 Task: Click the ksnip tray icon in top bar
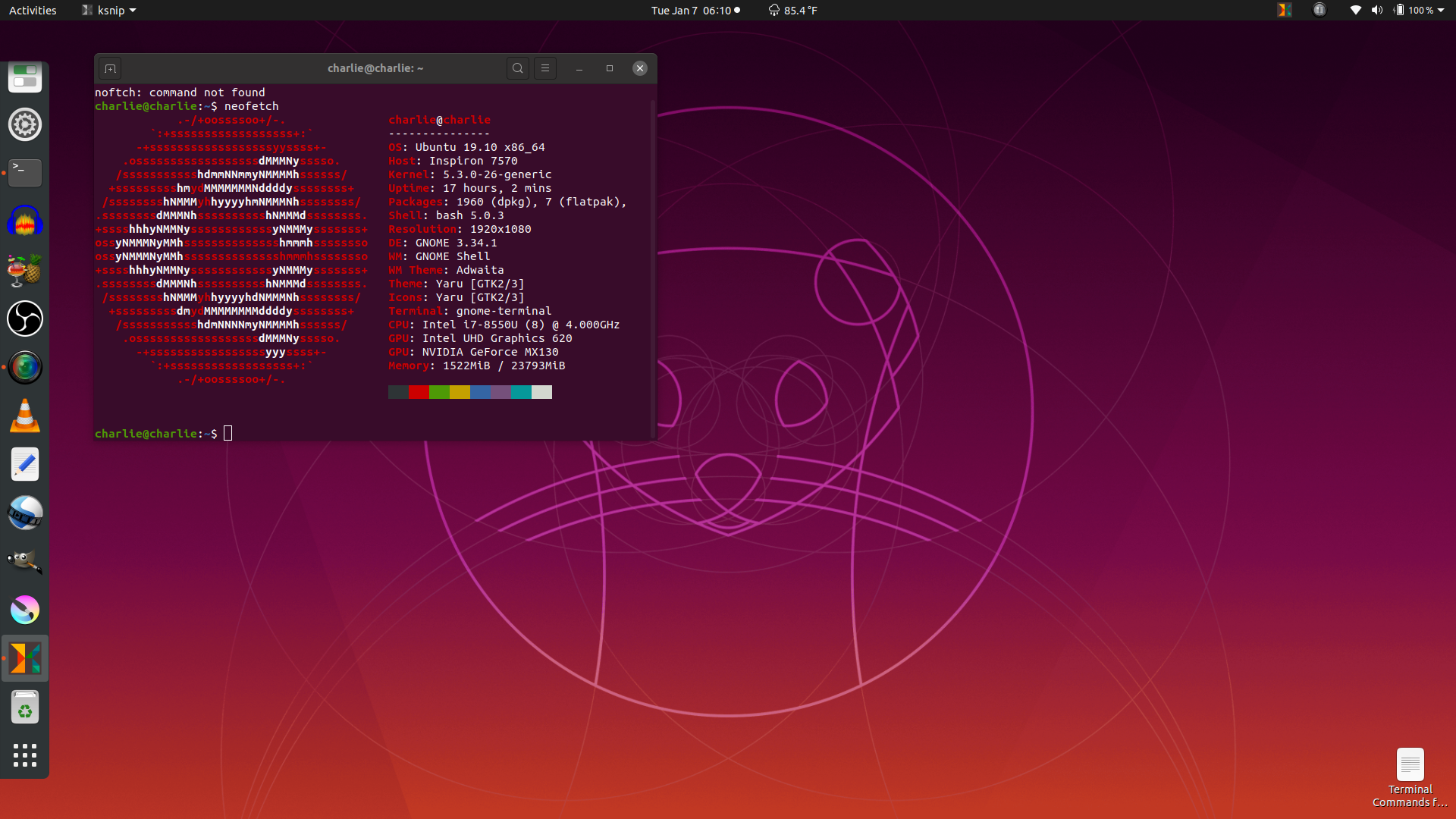coord(1285,10)
